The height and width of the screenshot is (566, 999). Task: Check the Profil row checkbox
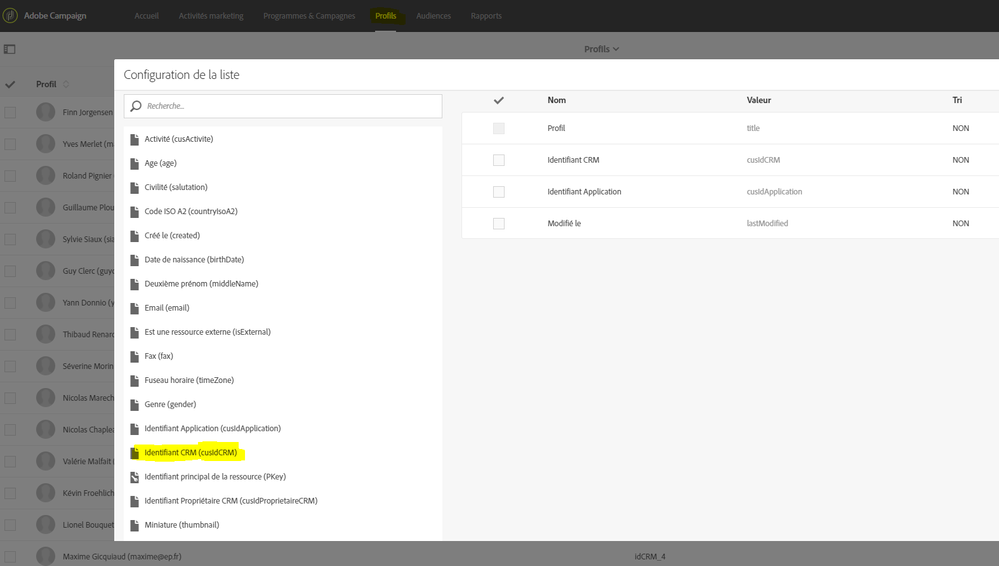pos(498,129)
